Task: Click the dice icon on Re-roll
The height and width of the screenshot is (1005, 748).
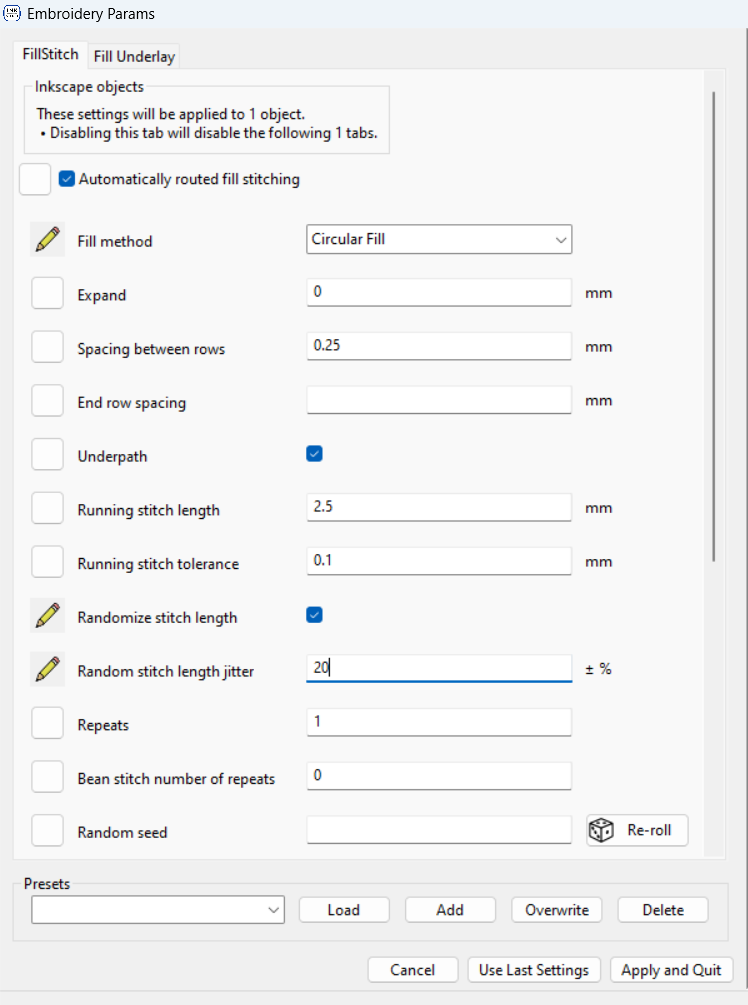Action: [601, 830]
